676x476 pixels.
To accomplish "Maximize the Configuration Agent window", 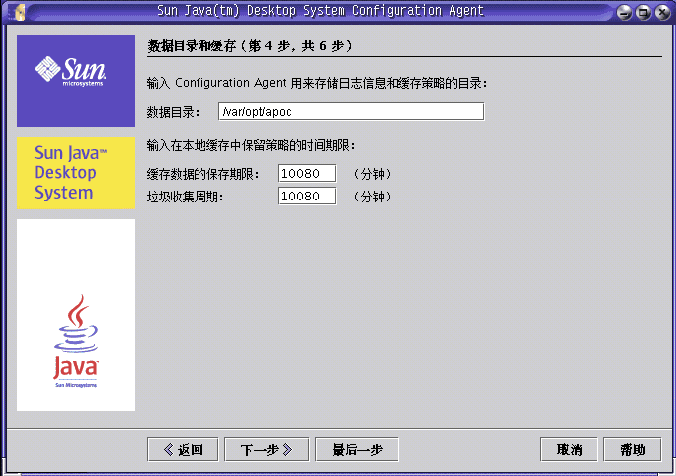I will [643, 12].
